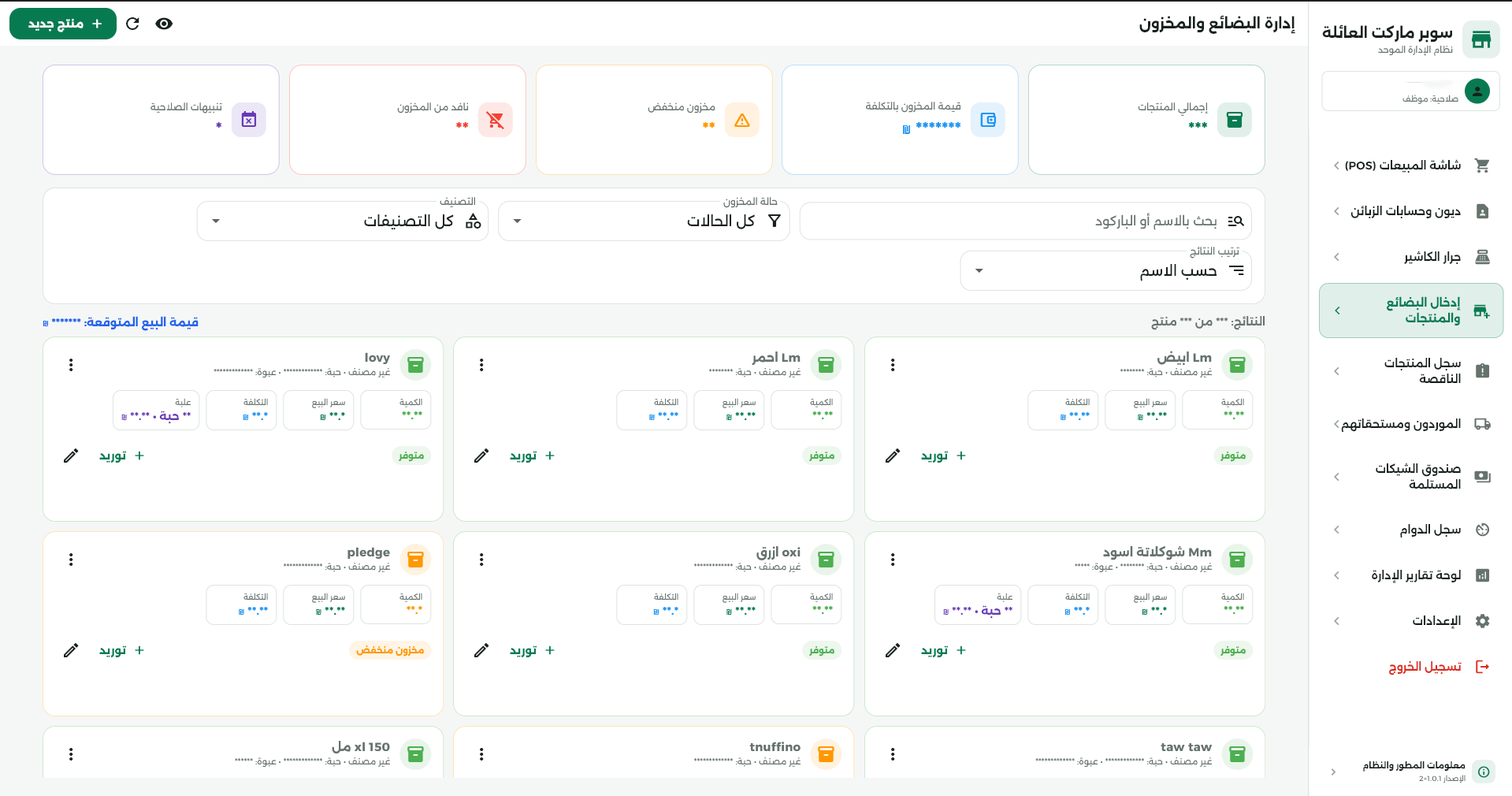
Task: Click the سجل المنتجات الناقصة sidebar icon
Action: click(1482, 371)
